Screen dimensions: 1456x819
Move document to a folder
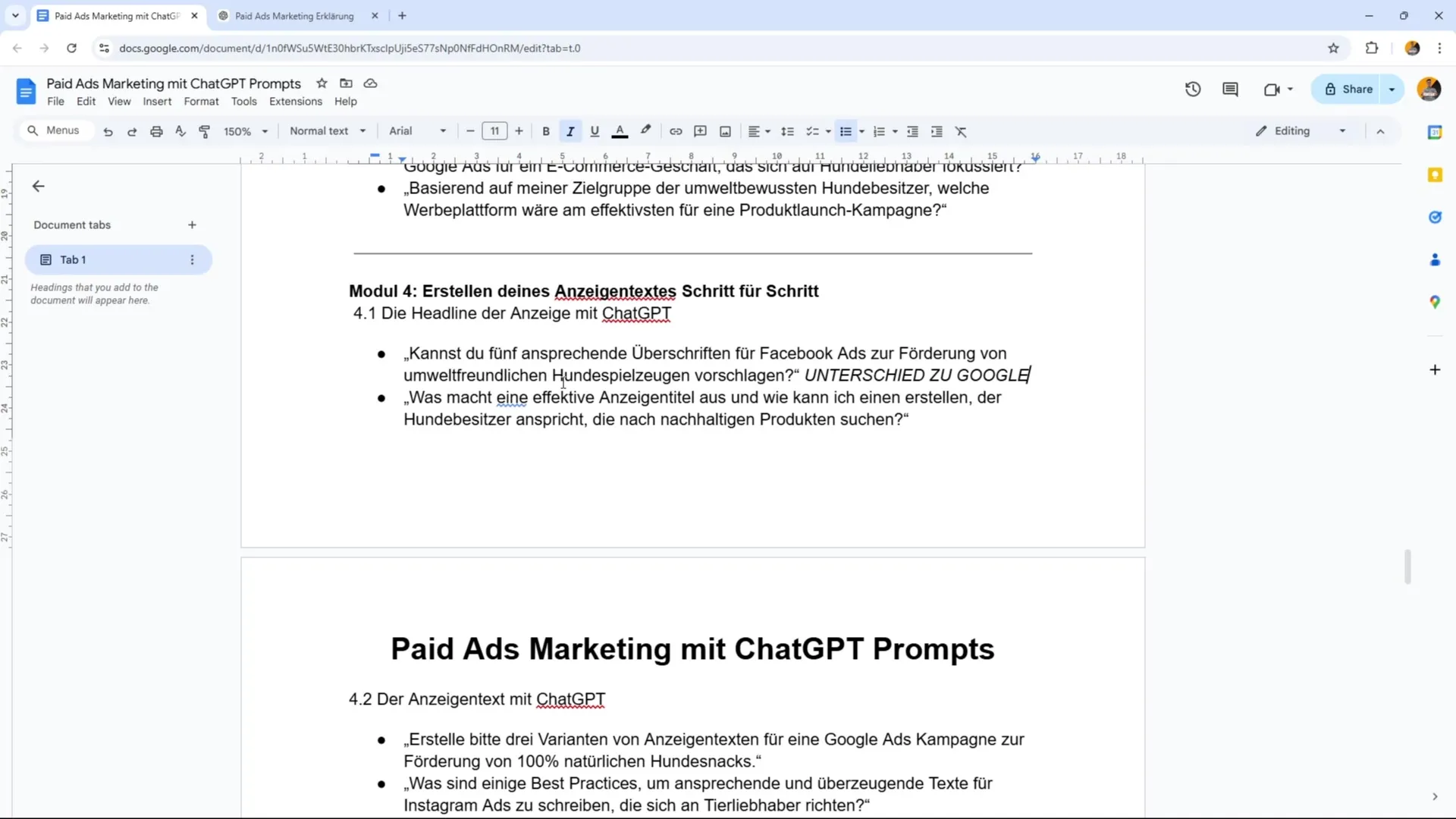[x=346, y=83]
